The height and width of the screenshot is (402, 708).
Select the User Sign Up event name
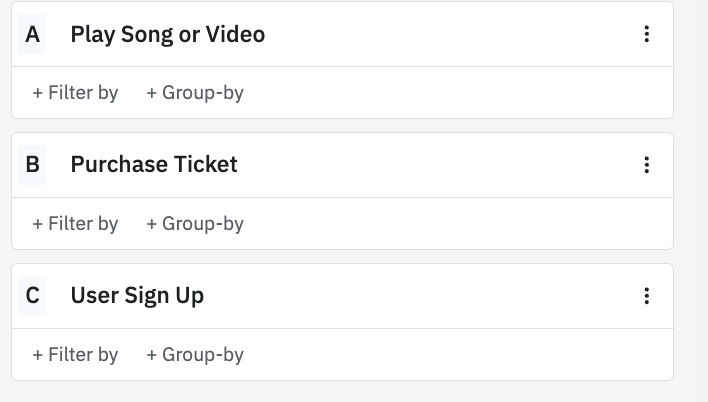(x=137, y=295)
